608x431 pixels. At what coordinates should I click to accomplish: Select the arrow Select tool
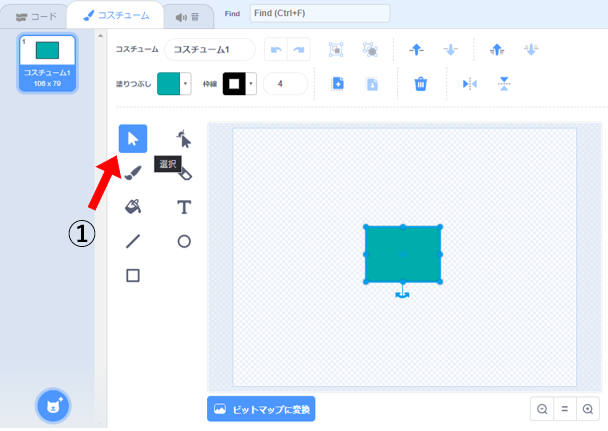(133, 139)
